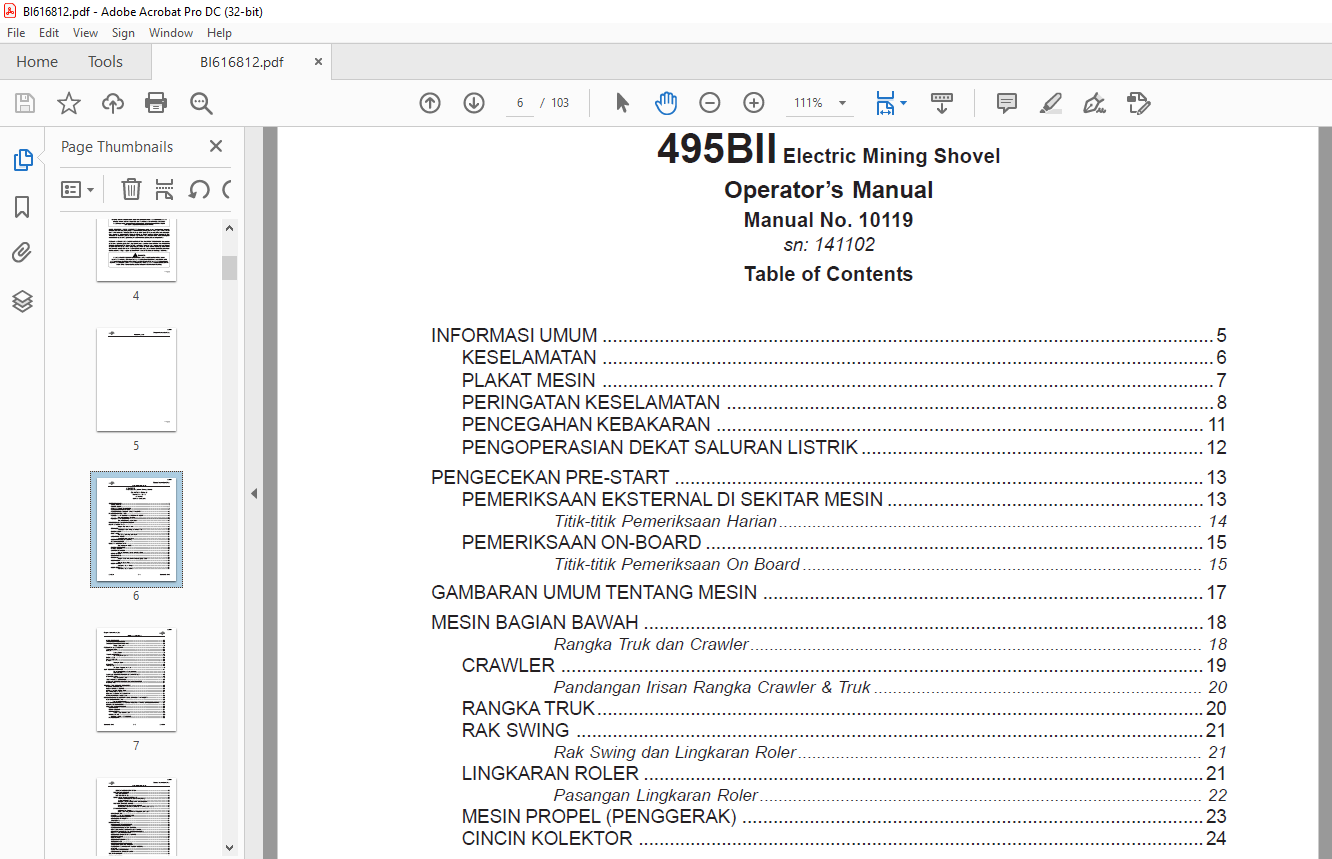Open the Window menu

pyautogui.click(x=171, y=33)
